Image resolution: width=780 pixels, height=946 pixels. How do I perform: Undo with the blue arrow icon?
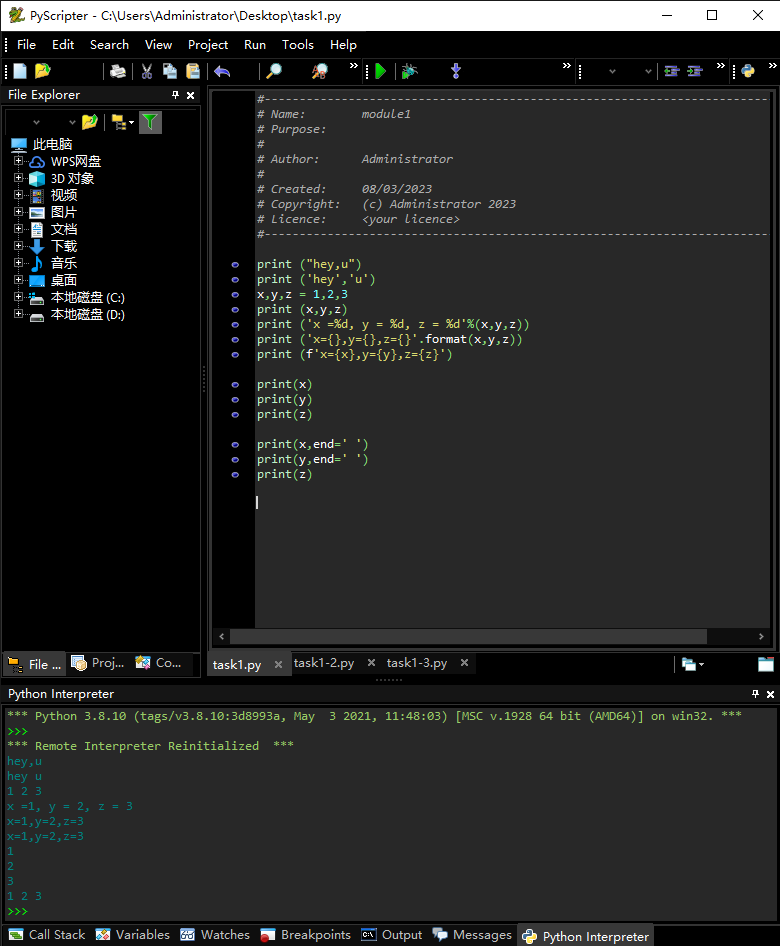222,71
